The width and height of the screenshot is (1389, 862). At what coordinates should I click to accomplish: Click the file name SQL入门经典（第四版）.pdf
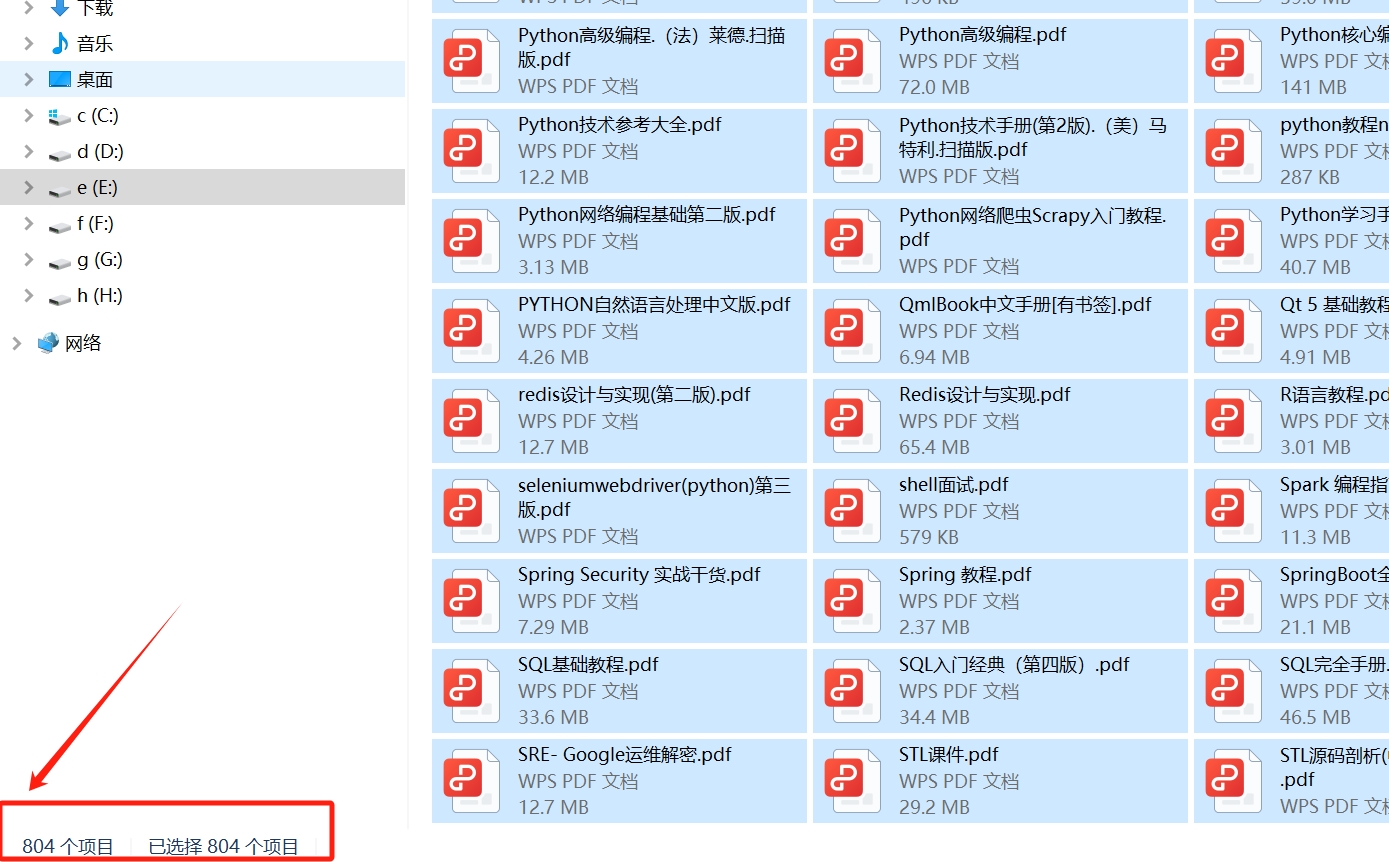tap(1014, 665)
